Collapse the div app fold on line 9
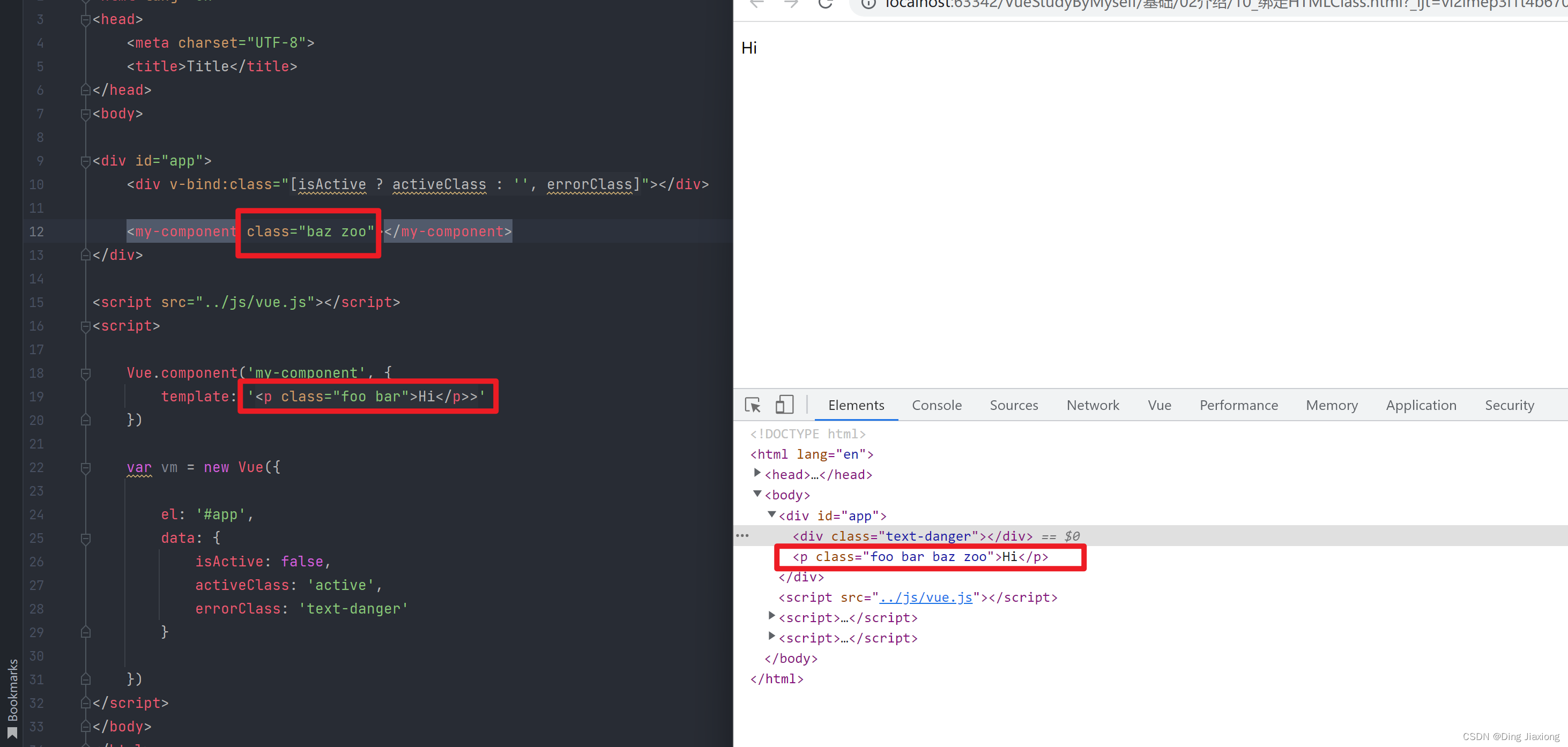Image resolution: width=1568 pixels, height=747 pixels. 85,161
